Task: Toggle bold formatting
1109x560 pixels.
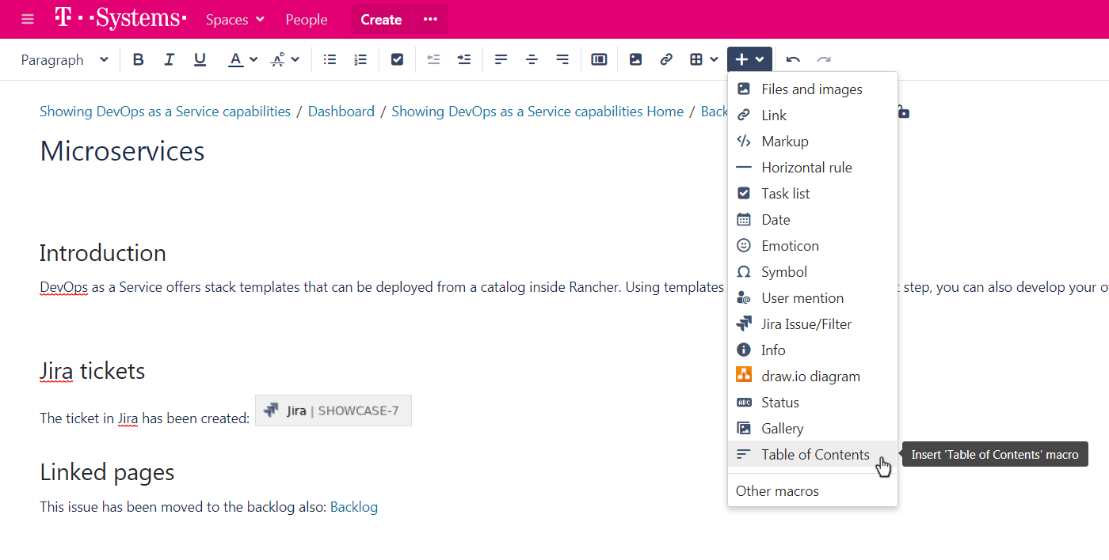Action: pyautogui.click(x=138, y=60)
